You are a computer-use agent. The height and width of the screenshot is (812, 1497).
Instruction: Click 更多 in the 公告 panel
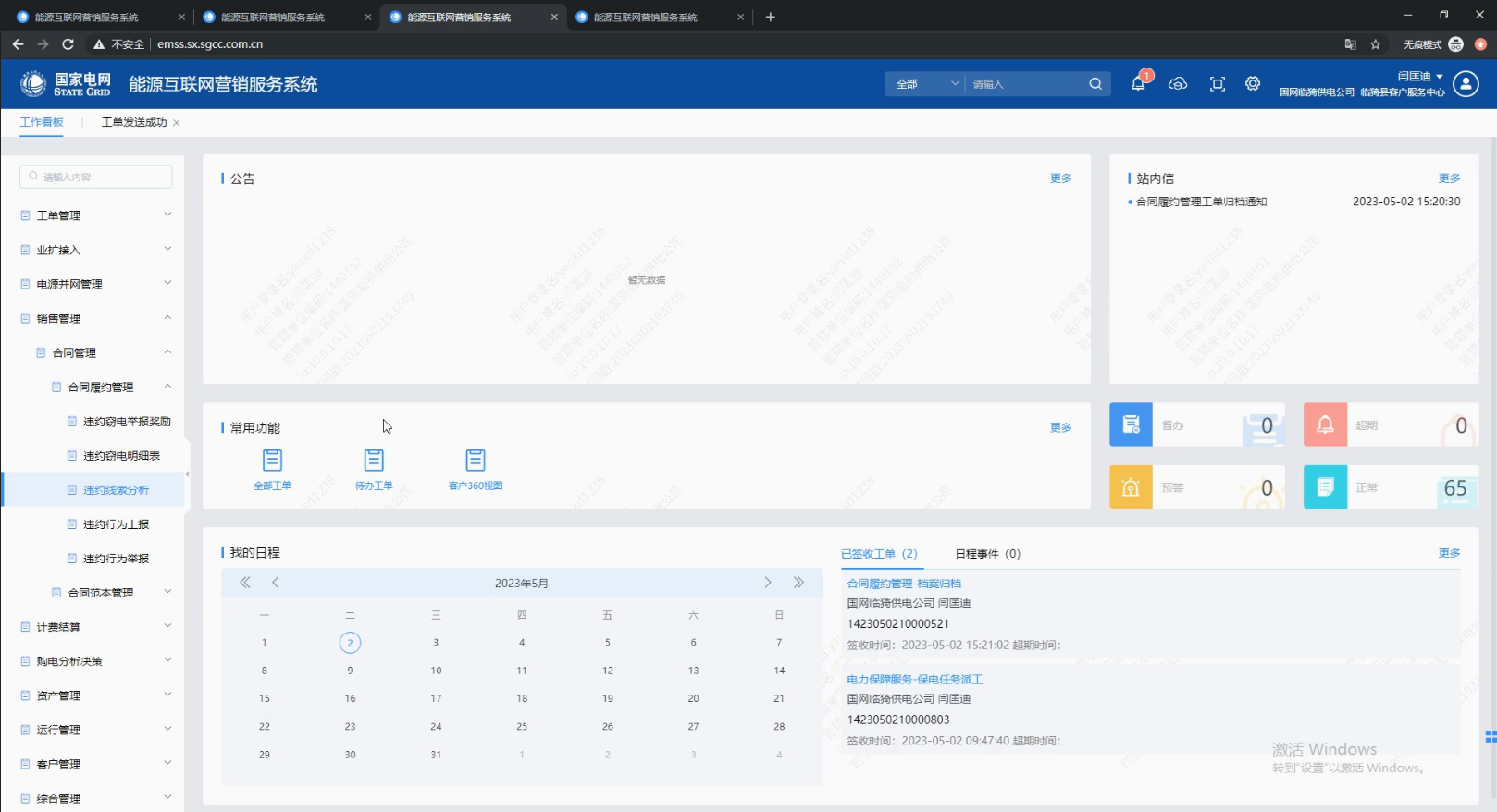click(x=1060, y=178)
